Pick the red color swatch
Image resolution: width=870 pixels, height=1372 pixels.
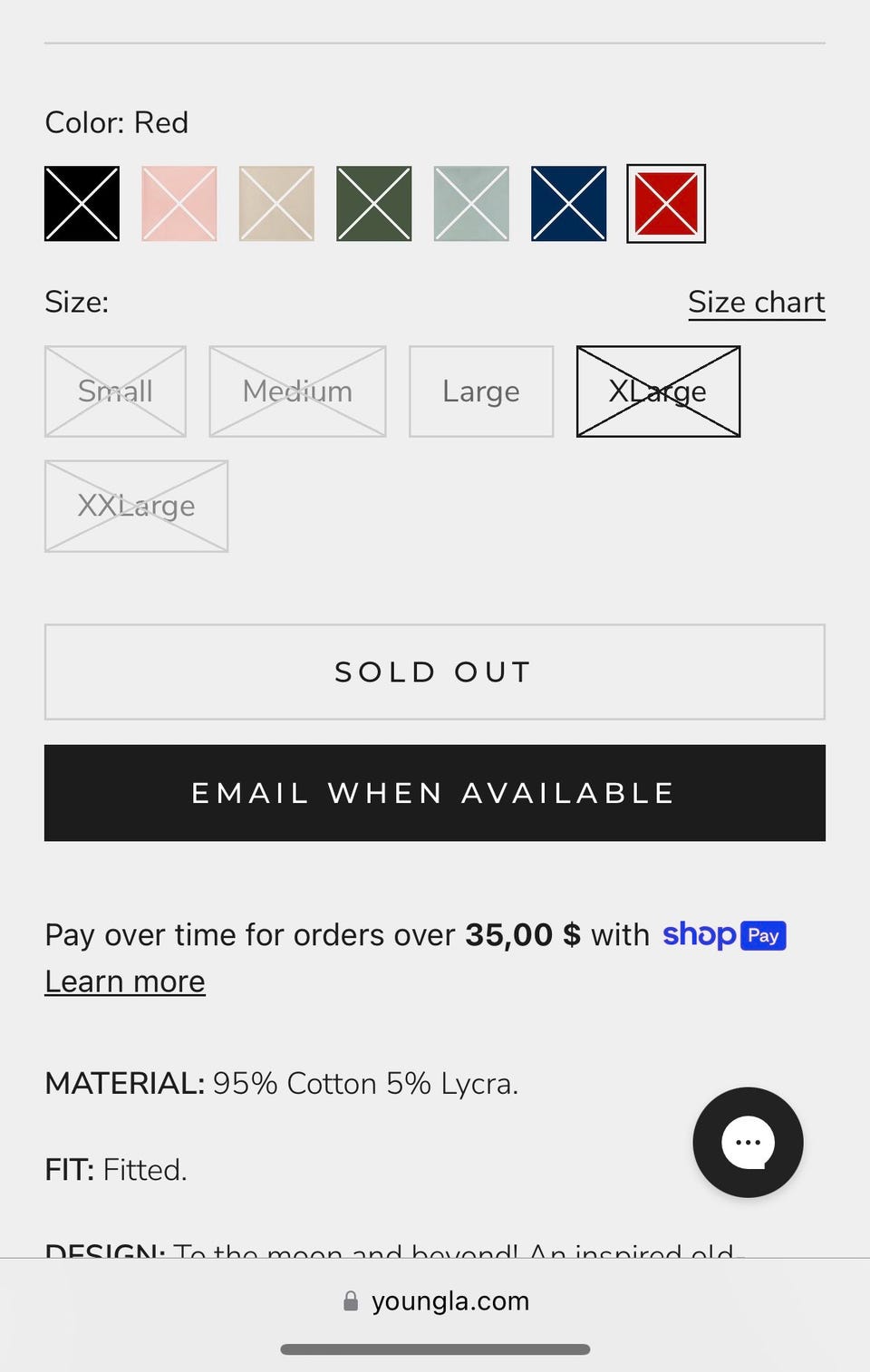coord(666,204)
